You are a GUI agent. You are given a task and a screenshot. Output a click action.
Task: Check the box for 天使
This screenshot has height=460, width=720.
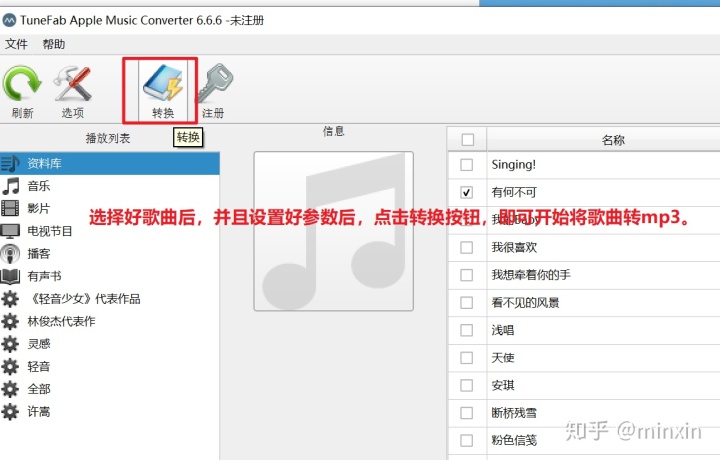[x=467, y=358]
